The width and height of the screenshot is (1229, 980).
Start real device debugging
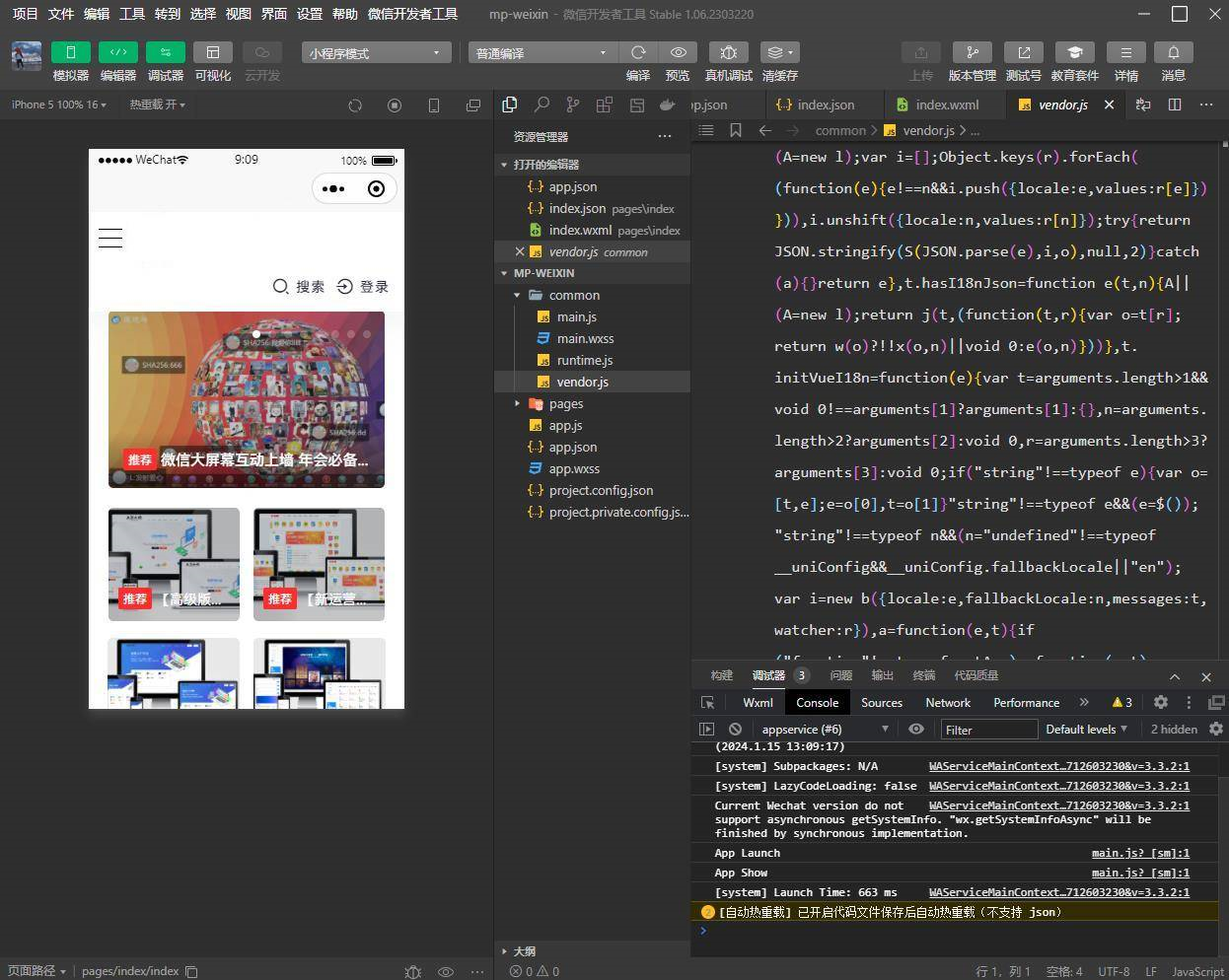729,52
